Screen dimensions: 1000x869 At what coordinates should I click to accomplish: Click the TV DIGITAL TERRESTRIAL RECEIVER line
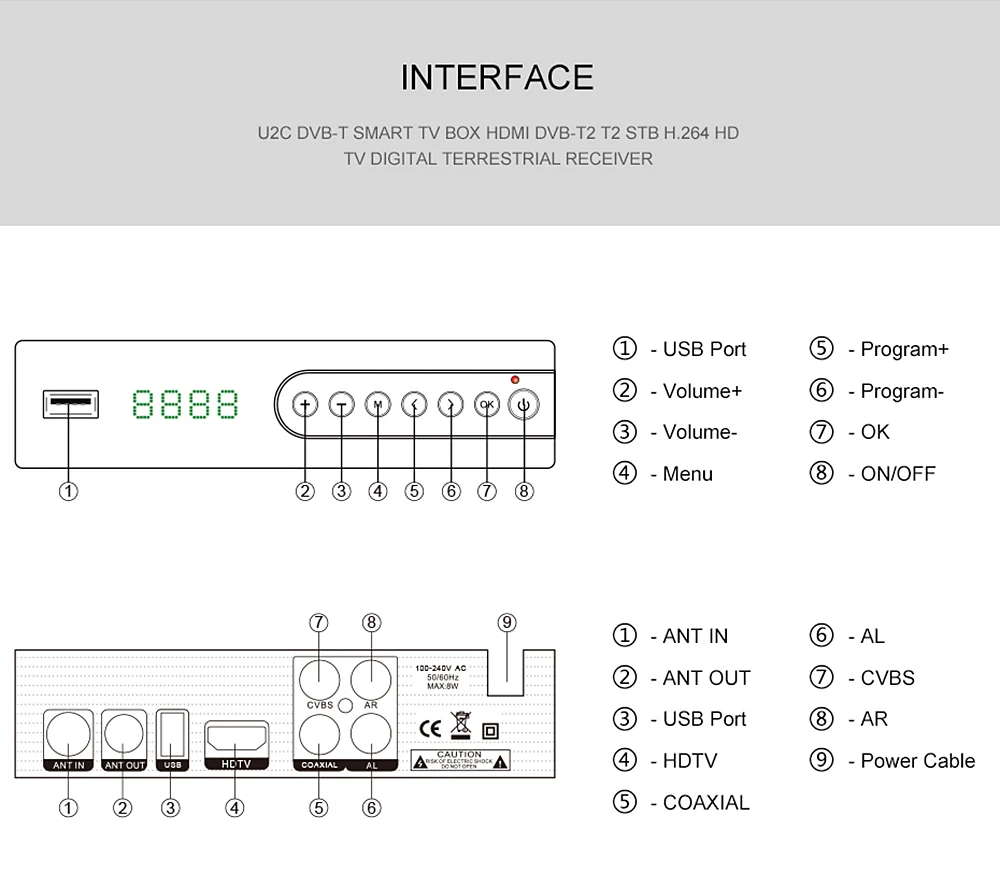498,159
